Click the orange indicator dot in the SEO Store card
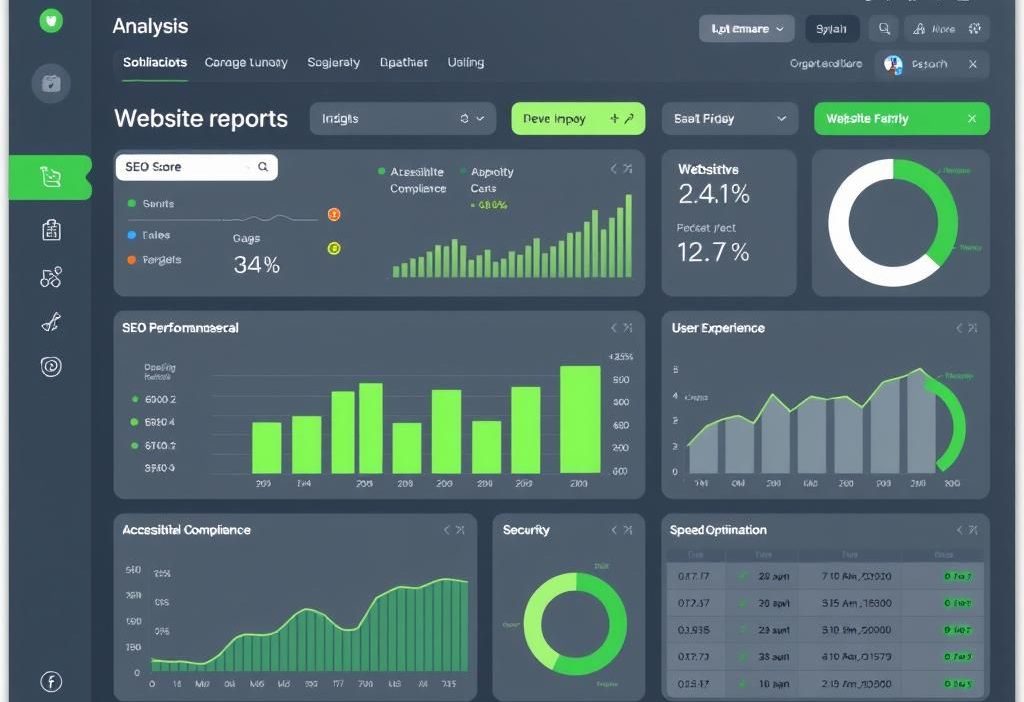 (x=334, y=214)
